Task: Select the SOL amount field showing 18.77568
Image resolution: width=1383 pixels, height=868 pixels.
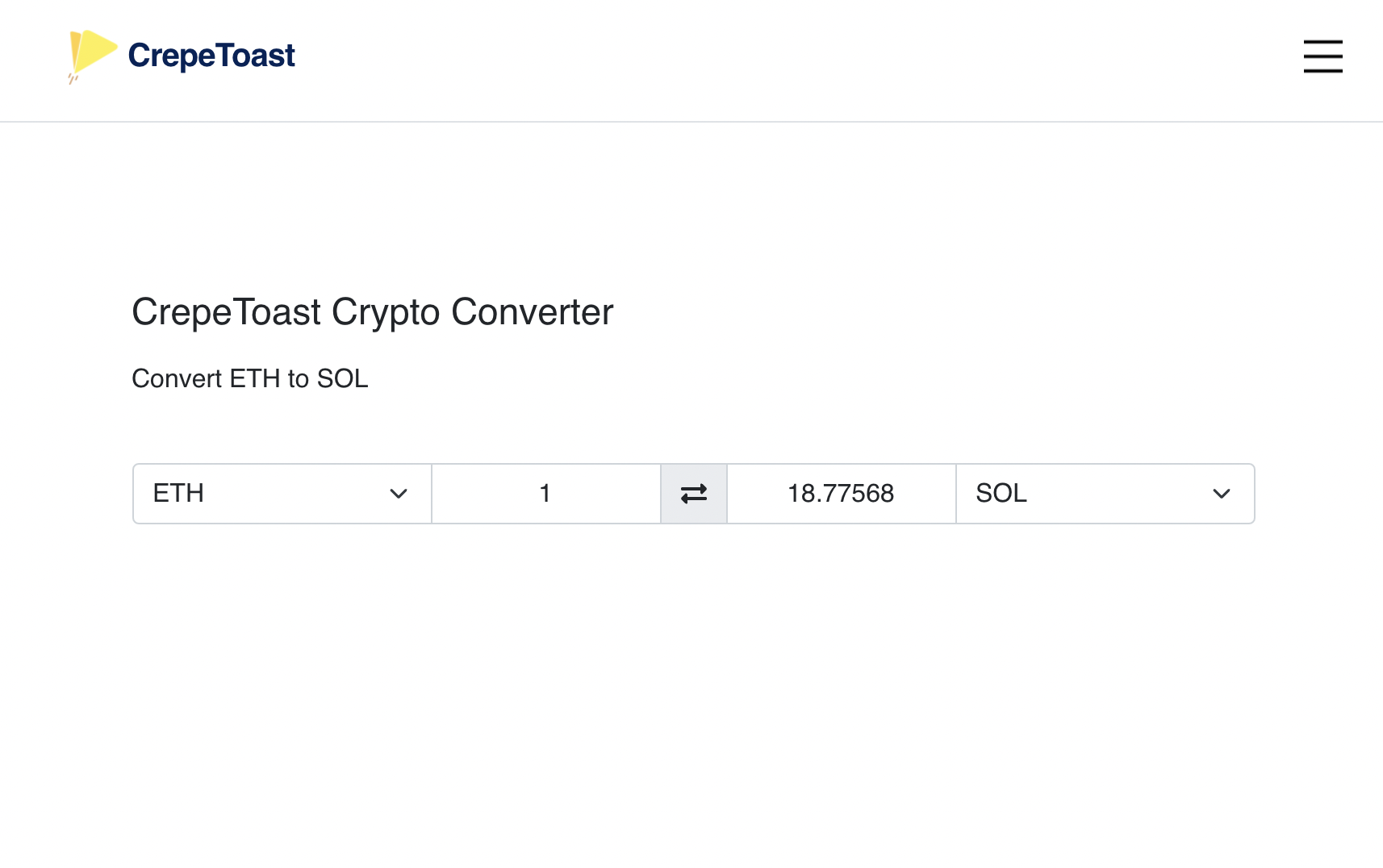Action: coord(840,493)
